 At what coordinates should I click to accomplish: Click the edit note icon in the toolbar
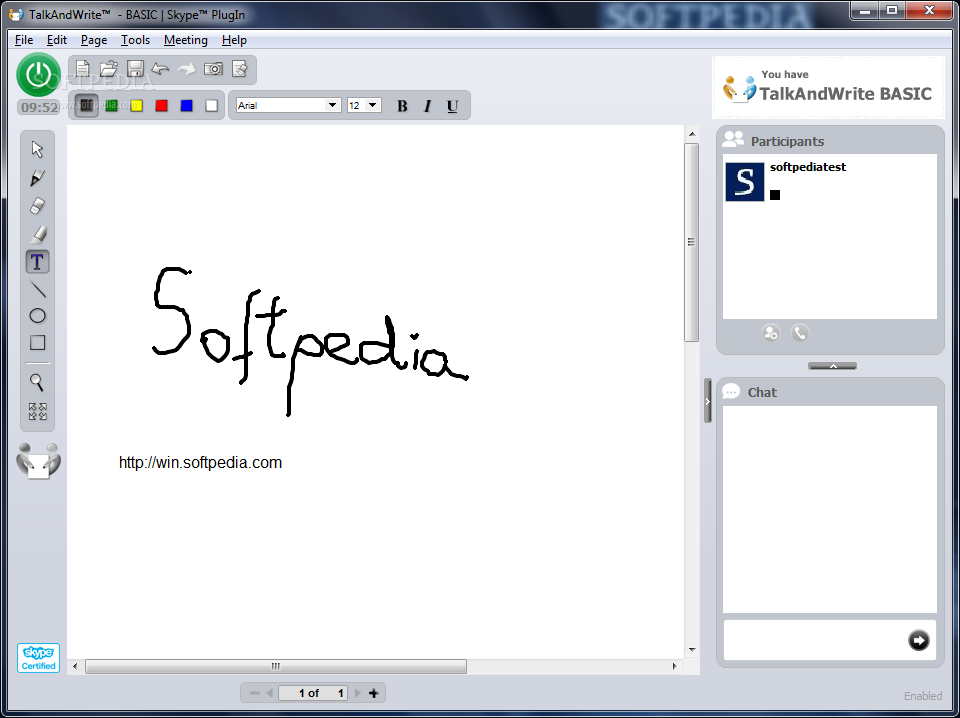pos(239,69)
